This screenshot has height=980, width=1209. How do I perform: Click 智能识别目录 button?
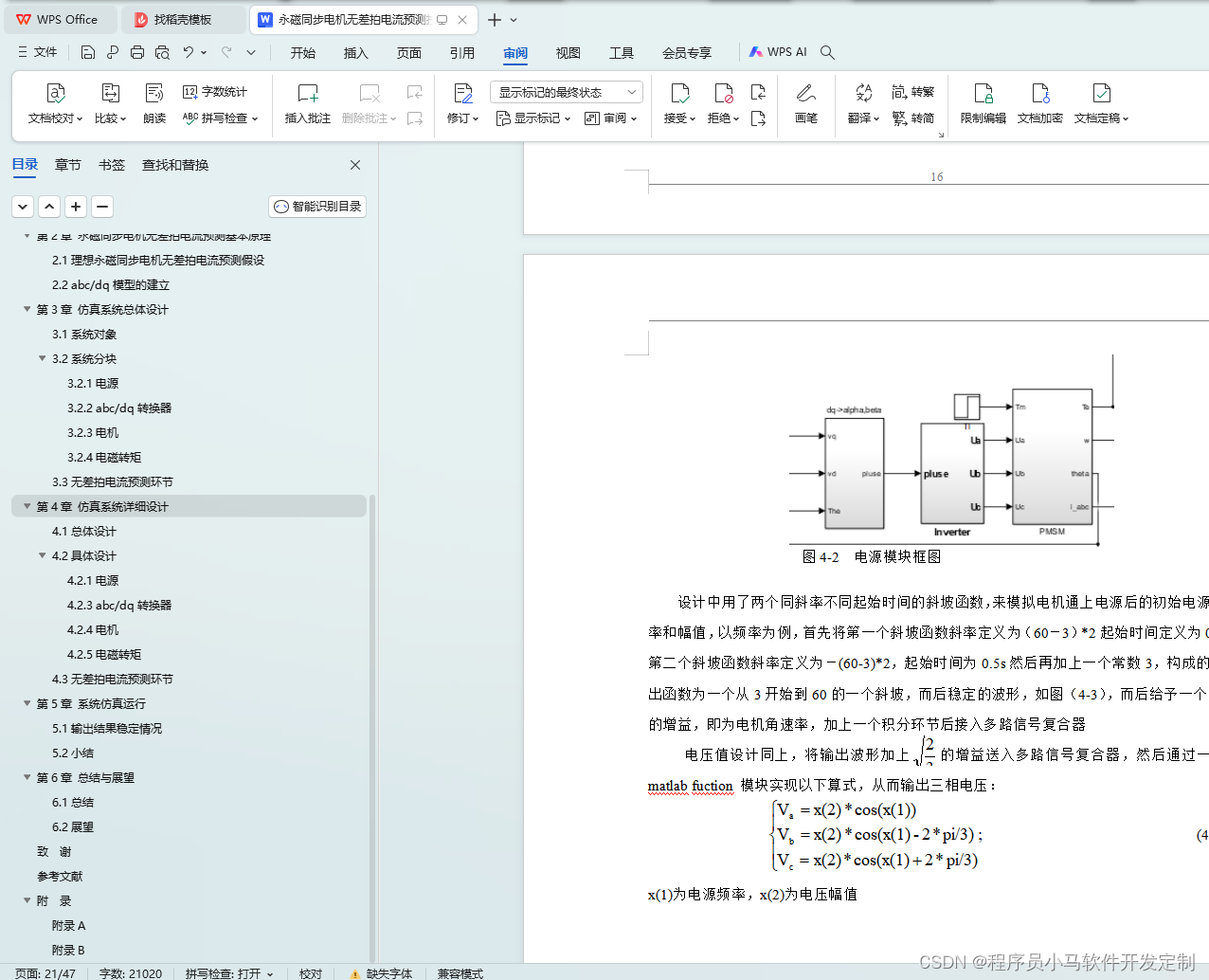(x=317, y=207)
